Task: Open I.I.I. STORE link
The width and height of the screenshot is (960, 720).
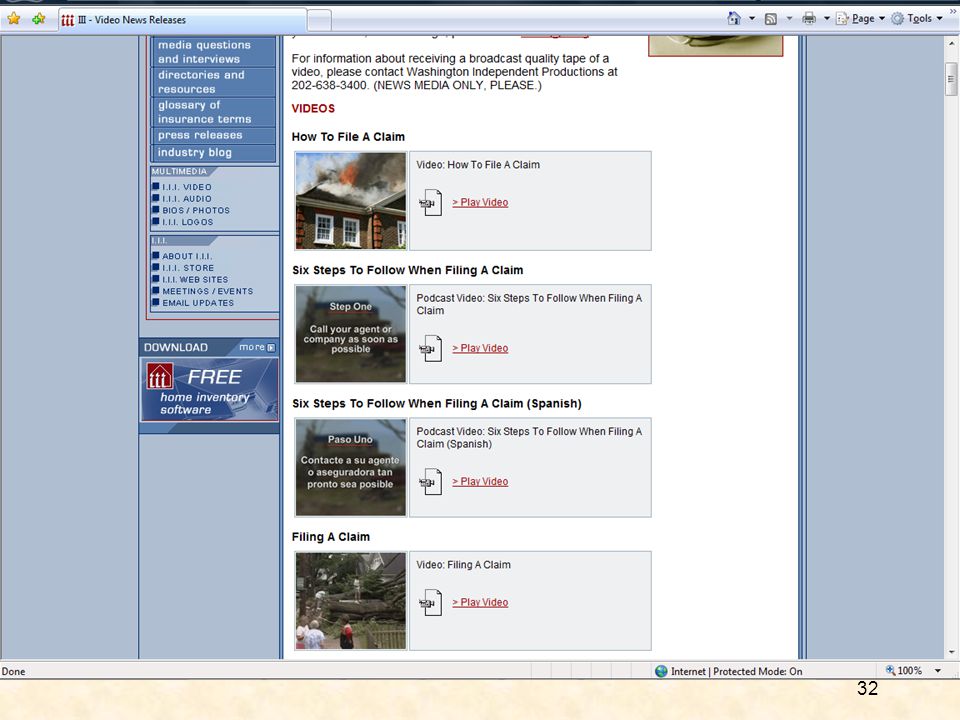Action: [x=188, y=268]
